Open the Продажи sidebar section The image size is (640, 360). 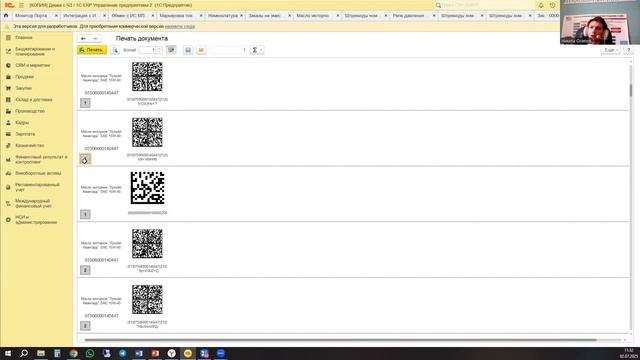pos(24,77)
